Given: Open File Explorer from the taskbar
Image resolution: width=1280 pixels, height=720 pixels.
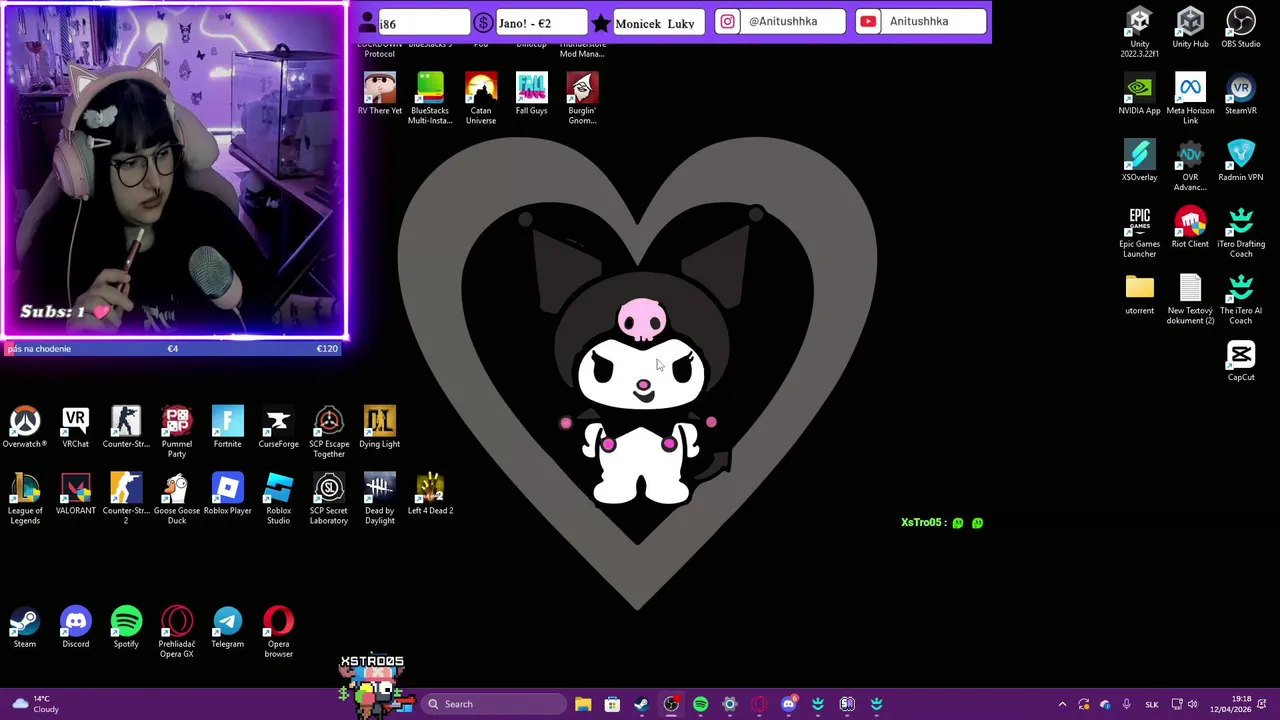Looking at the screenshot, I should (583, 704).
